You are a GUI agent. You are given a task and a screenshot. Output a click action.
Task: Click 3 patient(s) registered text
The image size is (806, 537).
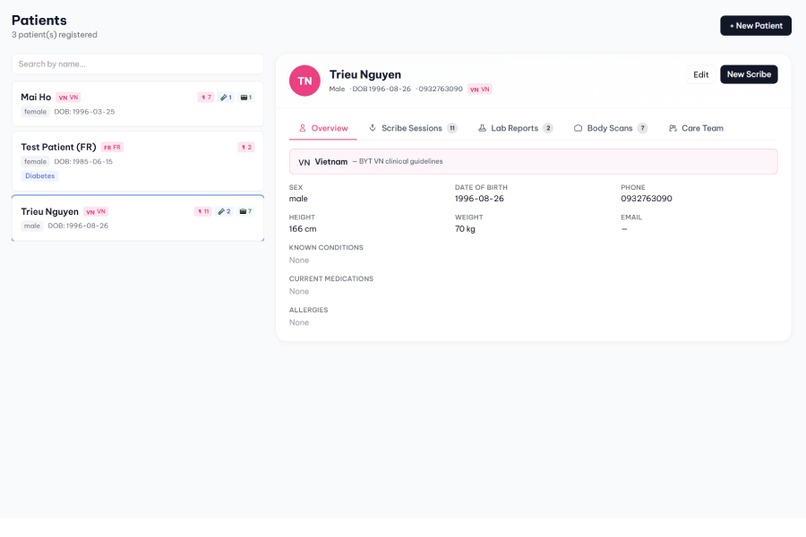point(54,35)
